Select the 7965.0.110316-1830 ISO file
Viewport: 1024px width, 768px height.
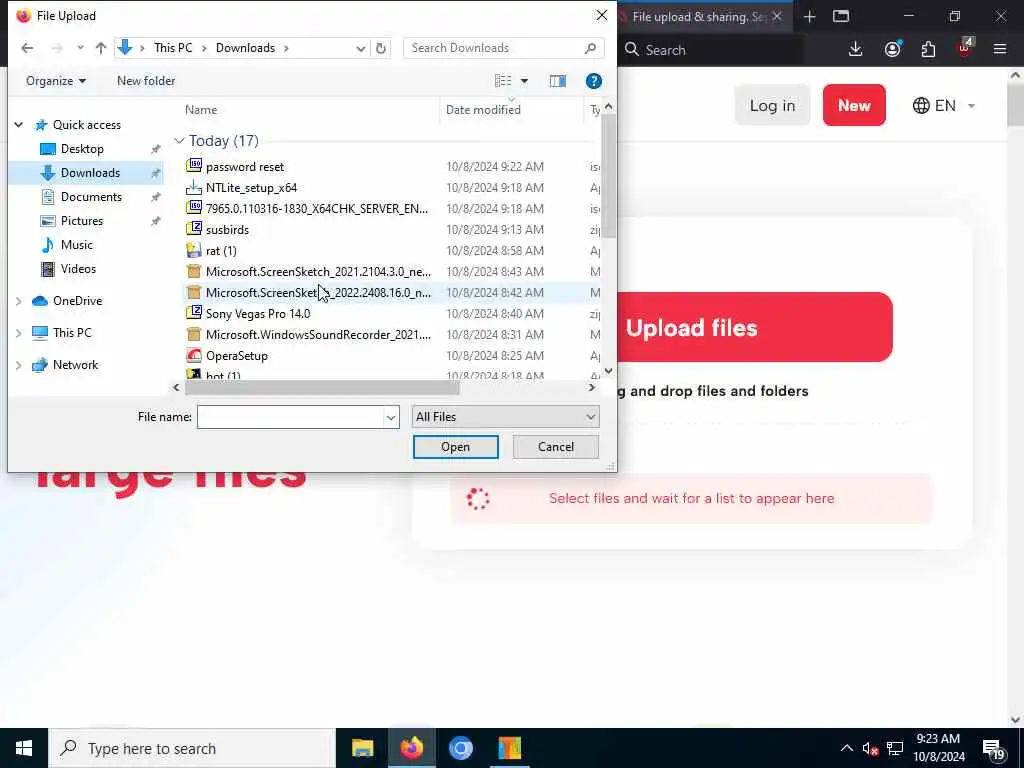(317, 208)
